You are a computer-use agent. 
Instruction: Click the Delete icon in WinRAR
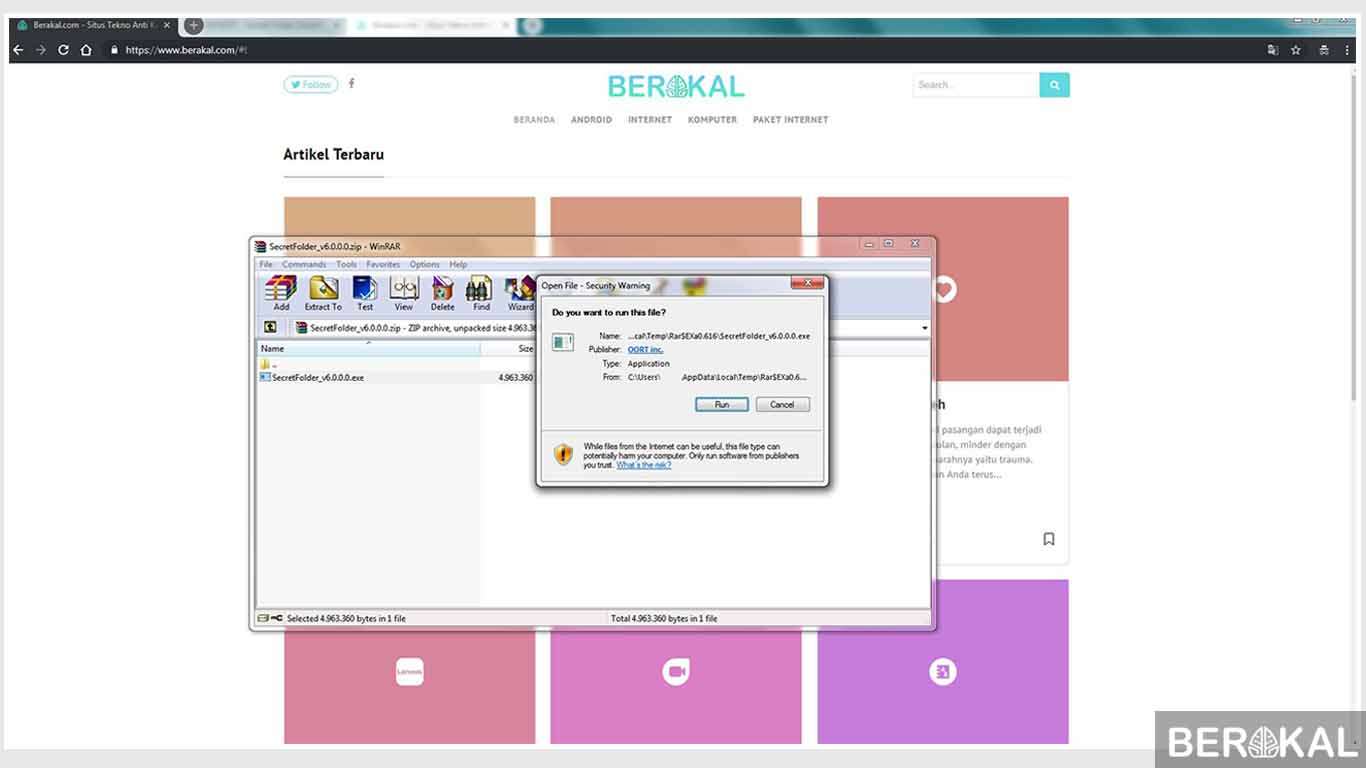pyautogui.click(x=442, y=291)
